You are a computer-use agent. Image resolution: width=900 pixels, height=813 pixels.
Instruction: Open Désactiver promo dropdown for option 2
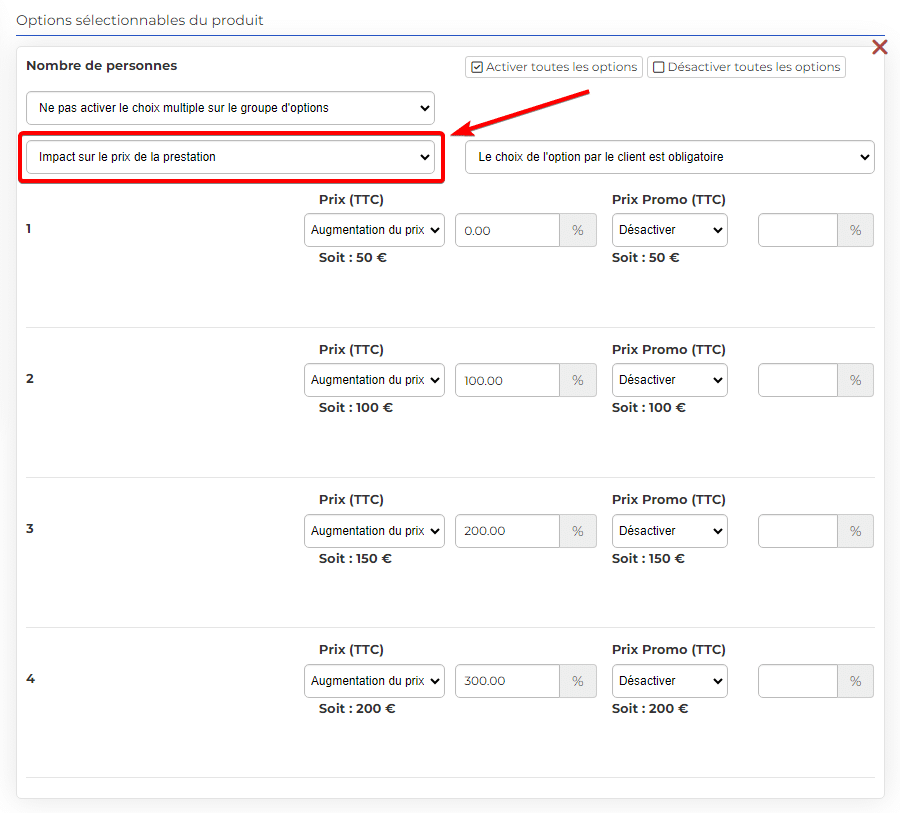[x=670, y=380]
